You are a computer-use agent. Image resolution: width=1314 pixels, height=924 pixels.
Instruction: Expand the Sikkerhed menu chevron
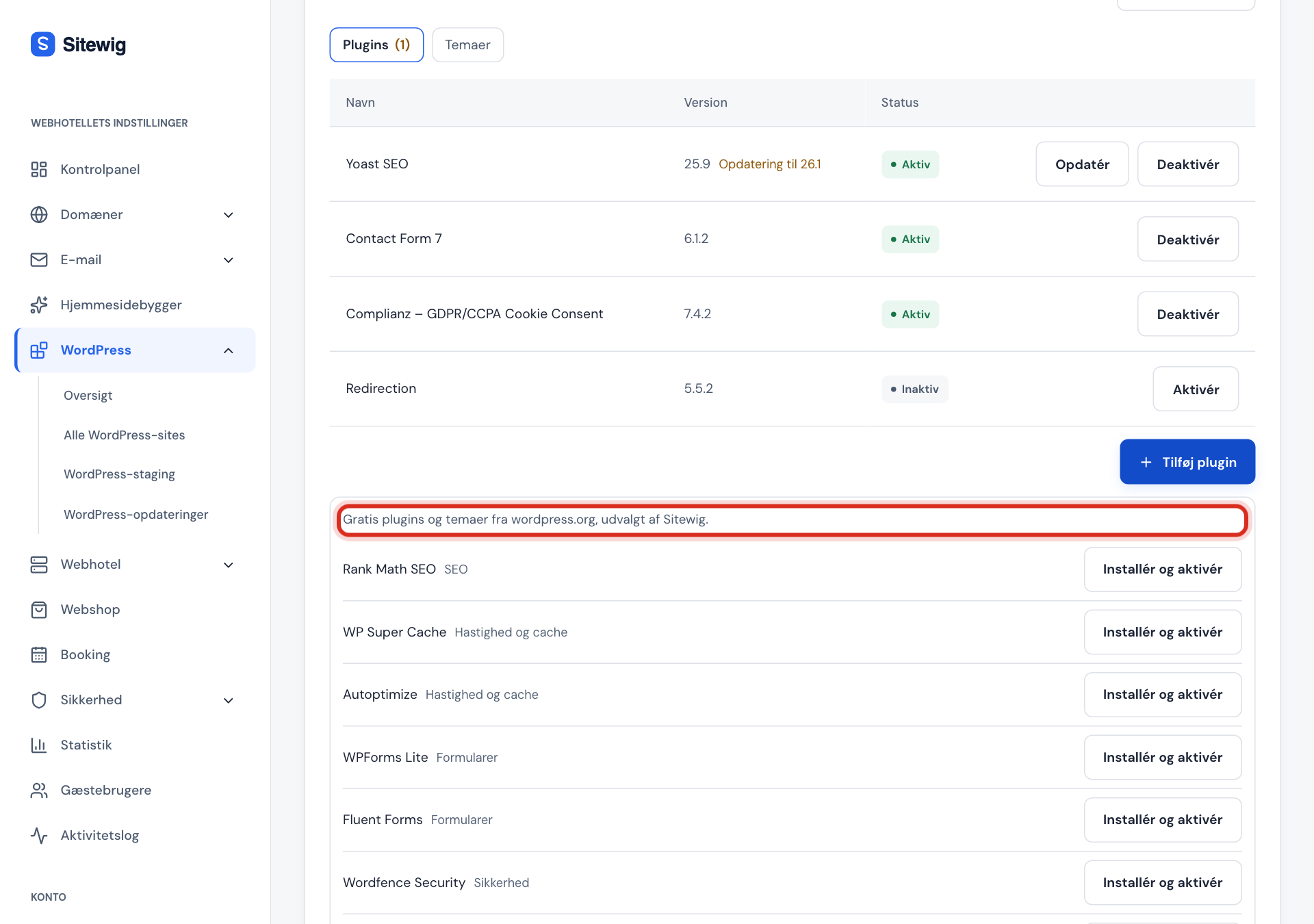229,700
